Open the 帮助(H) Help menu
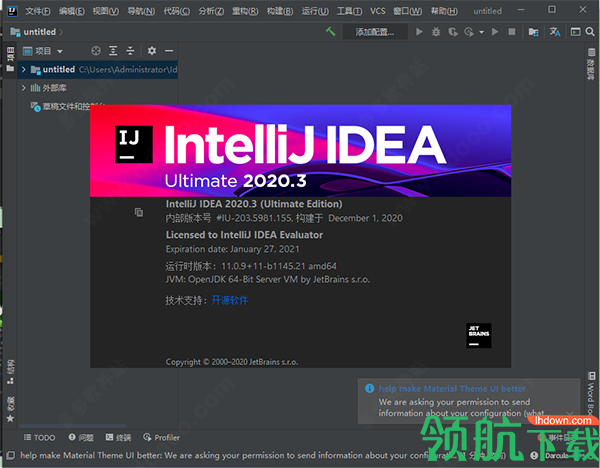Viewport: 600px width, 468px height. point(444,11)
